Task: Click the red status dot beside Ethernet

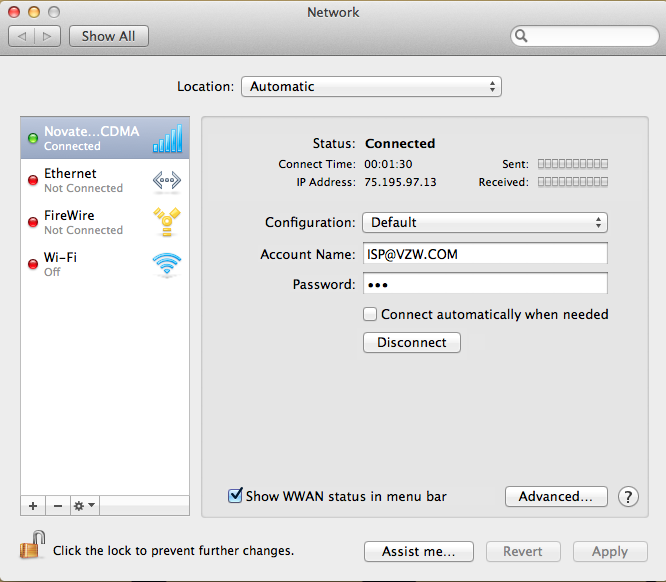Action: [33, 180]
